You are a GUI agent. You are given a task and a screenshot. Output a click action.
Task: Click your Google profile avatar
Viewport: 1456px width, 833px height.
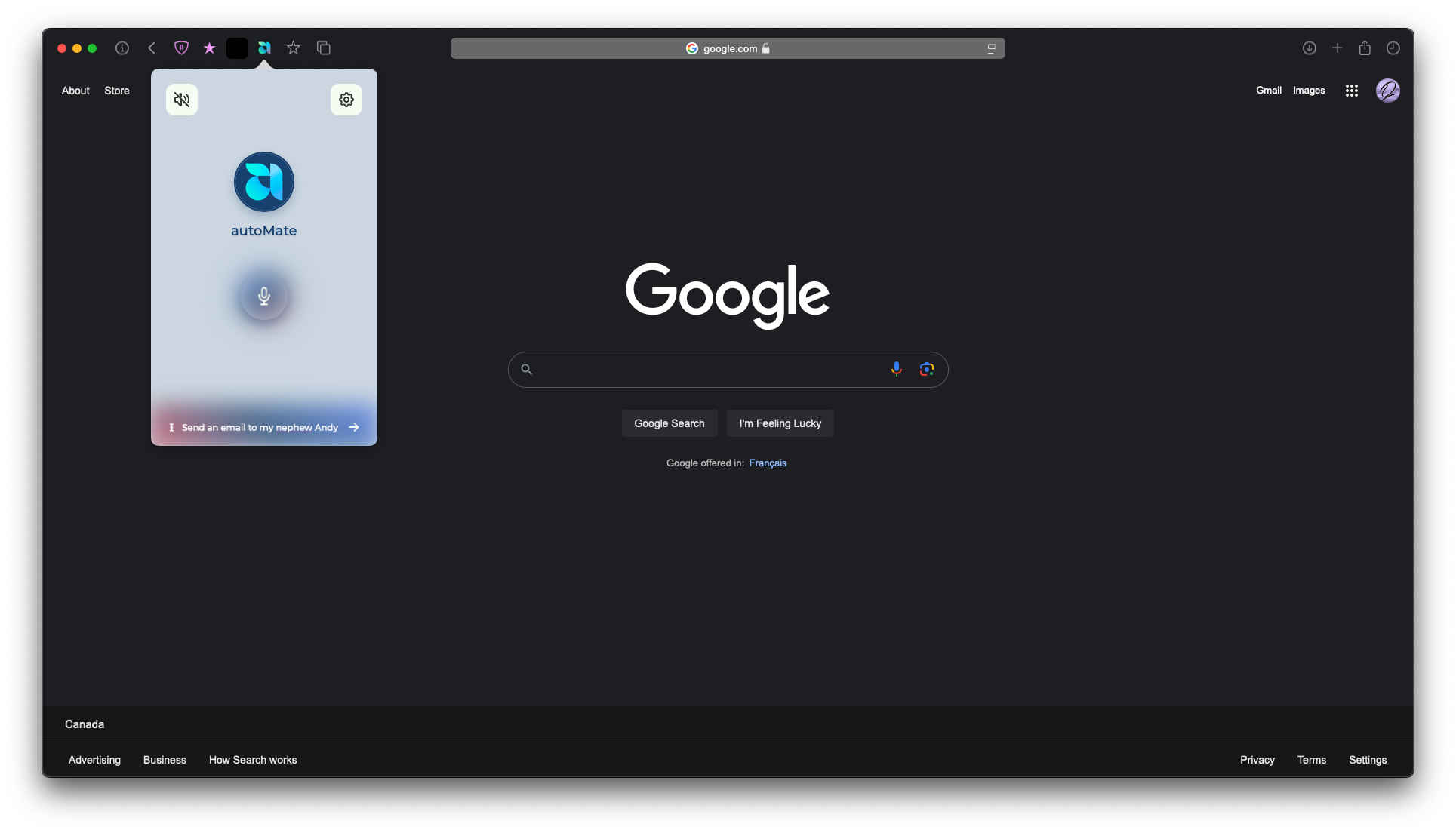coord(1388,90)
